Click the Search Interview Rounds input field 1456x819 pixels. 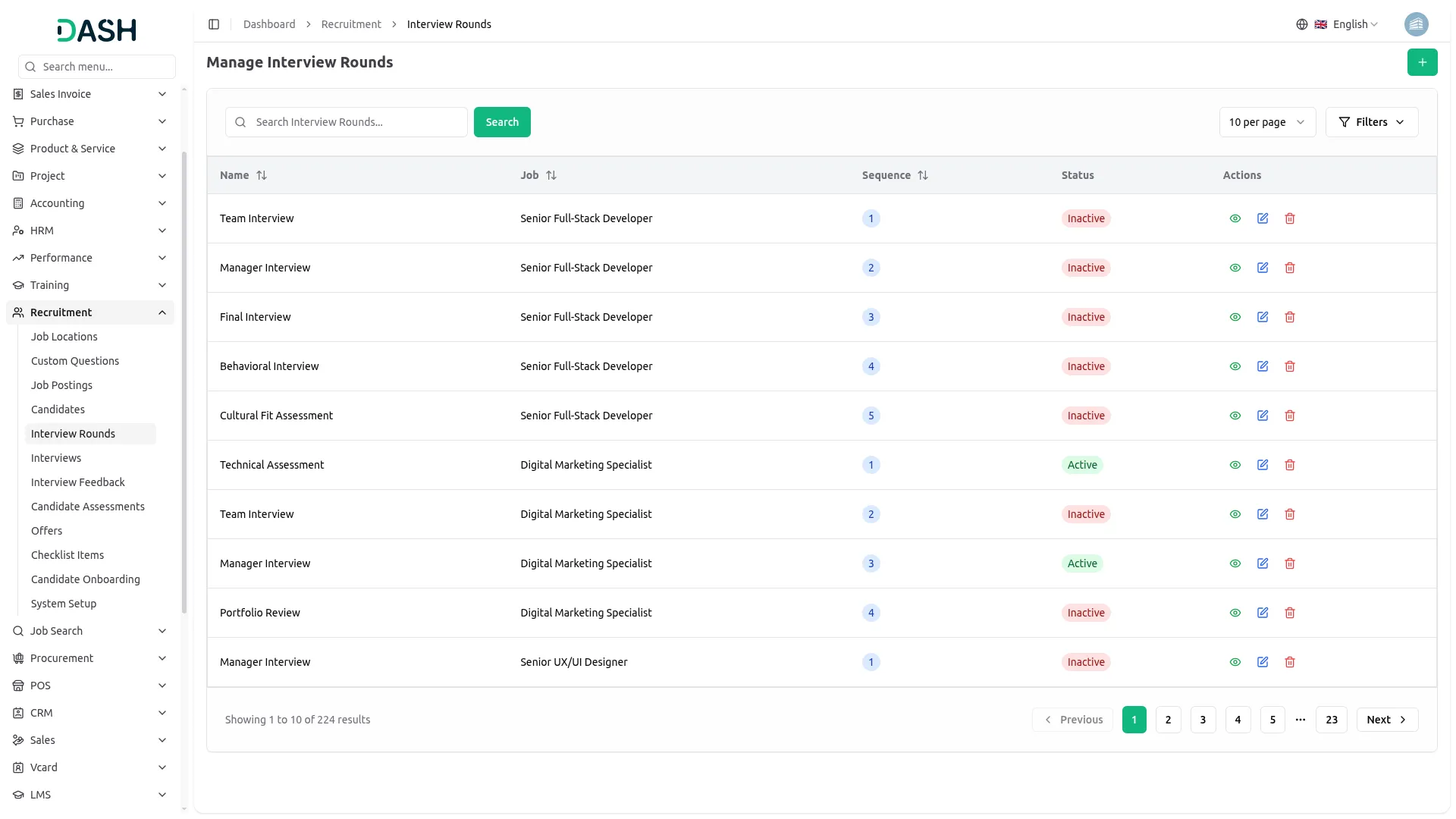click(356, 122)
